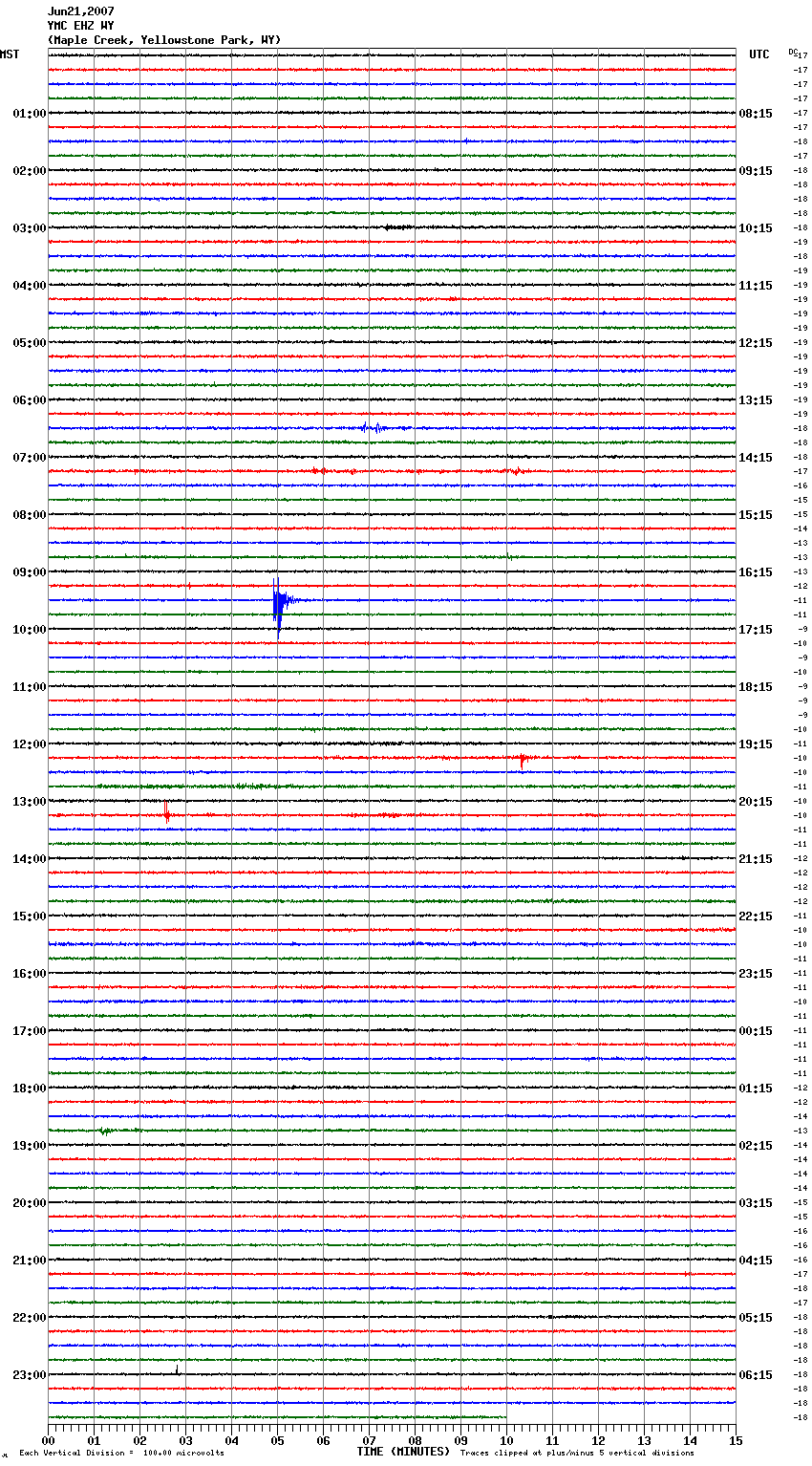Click the 12:15 UTC time label
The image size is (812, 1466).
click(756, 343)
